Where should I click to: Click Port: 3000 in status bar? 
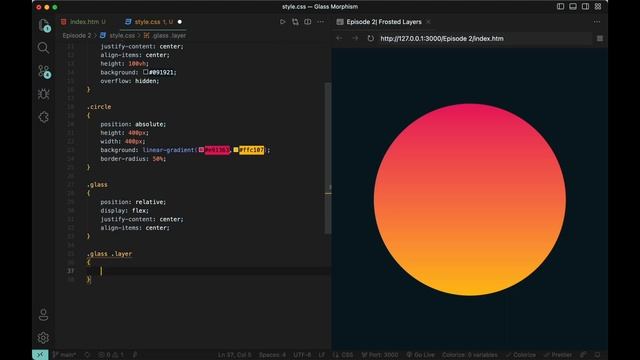[x=380, y=355]
